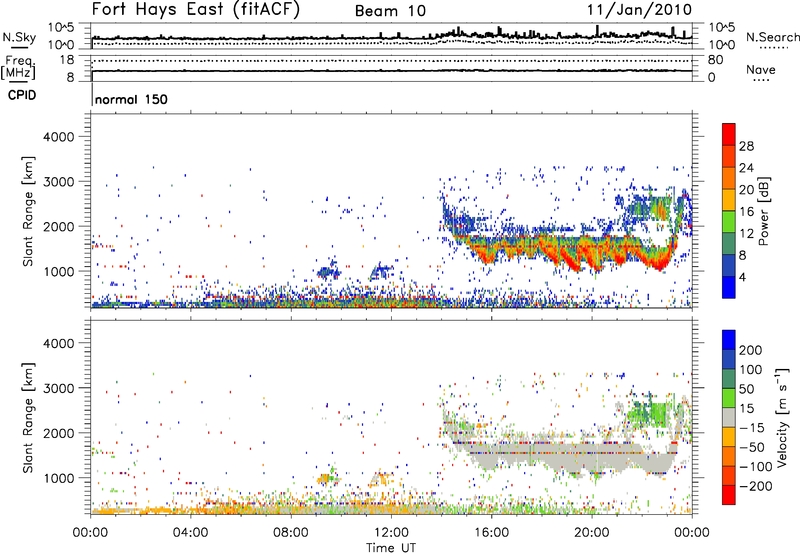This screenshot has width=800, height=554.
Task: Click the '12:00' time tick label
Action: click(x=391, y=533)
